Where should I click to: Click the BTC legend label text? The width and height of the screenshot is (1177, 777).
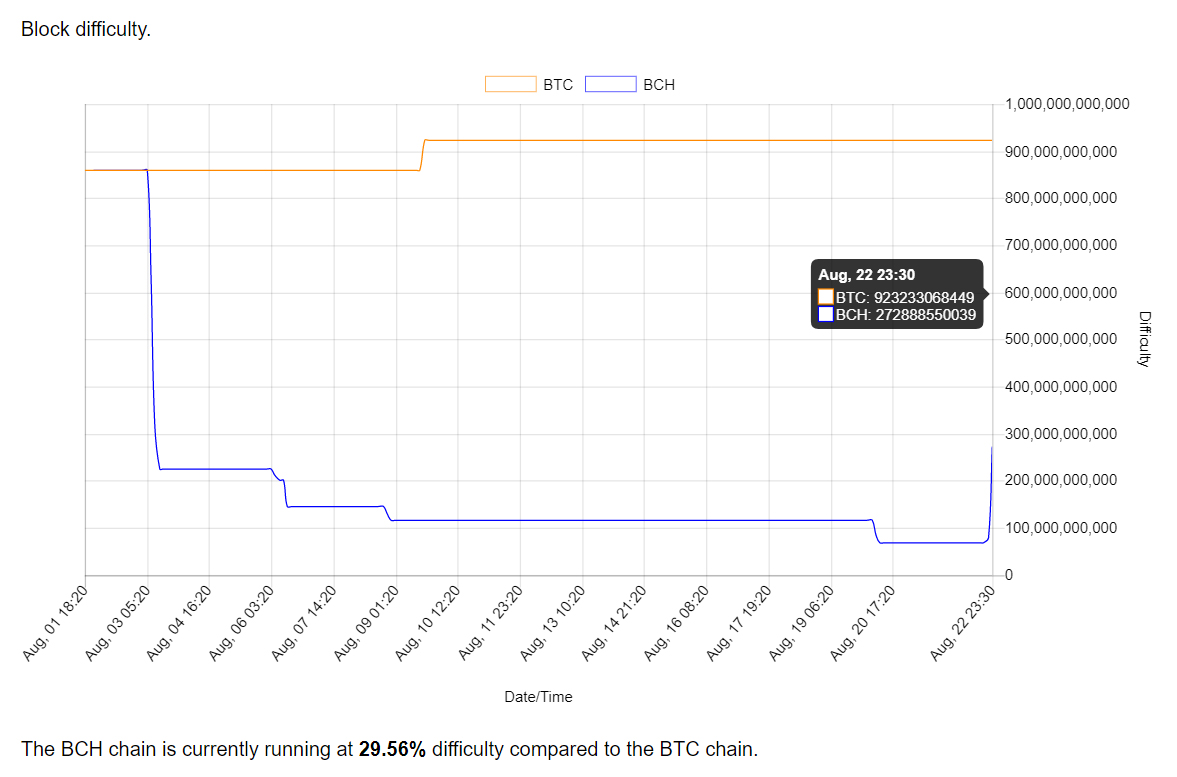(558, 85)
